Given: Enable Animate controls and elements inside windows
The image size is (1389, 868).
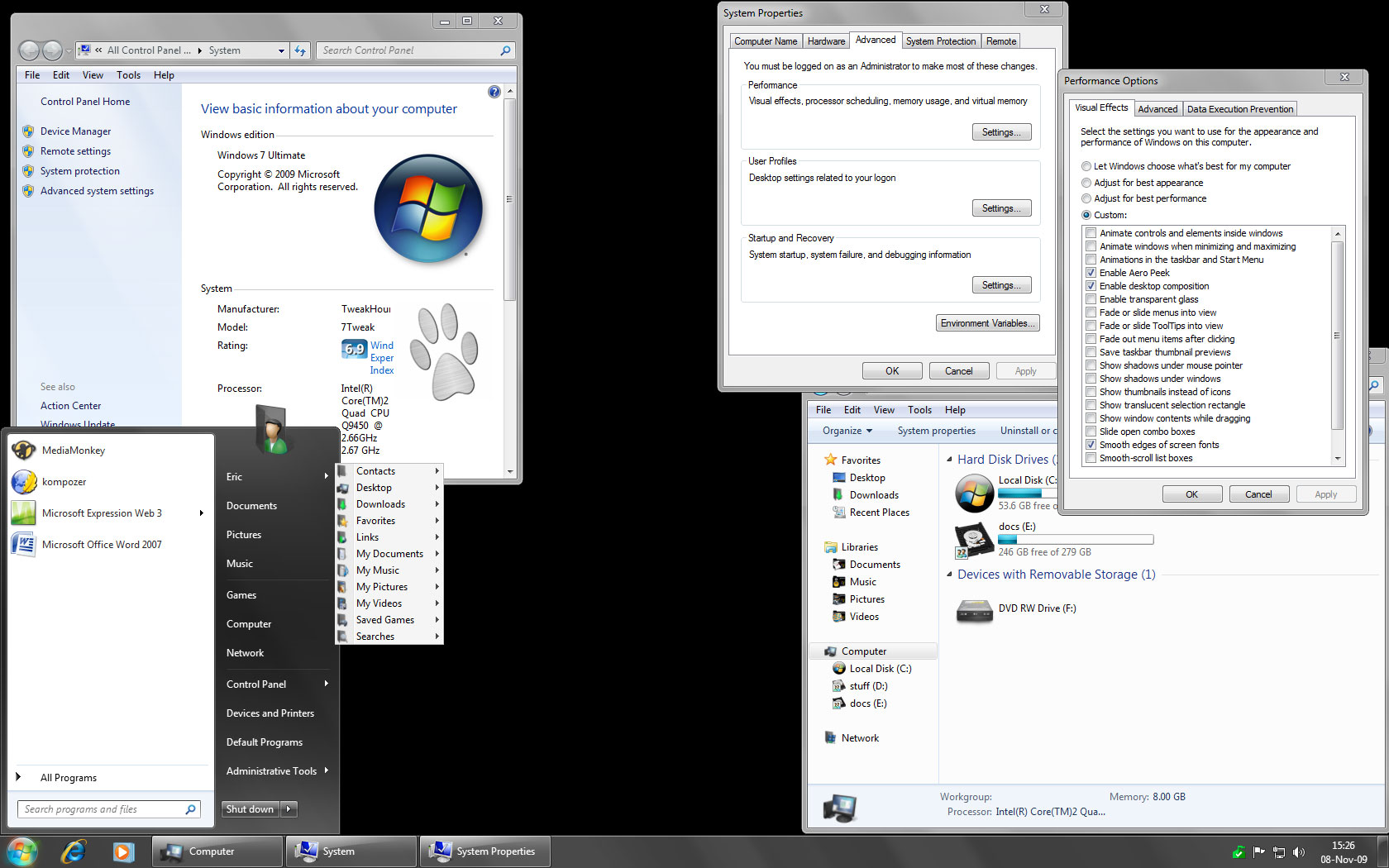Looking at the screenshot, I should coord(1091,233).
